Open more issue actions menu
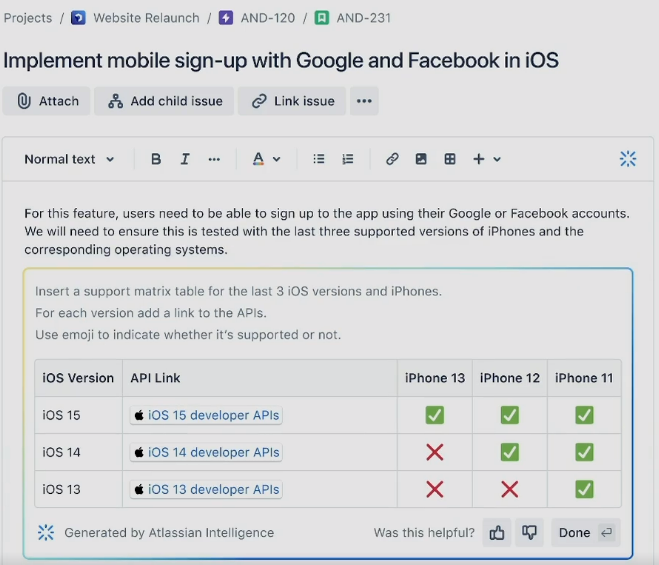 click(x=364, y=101)
